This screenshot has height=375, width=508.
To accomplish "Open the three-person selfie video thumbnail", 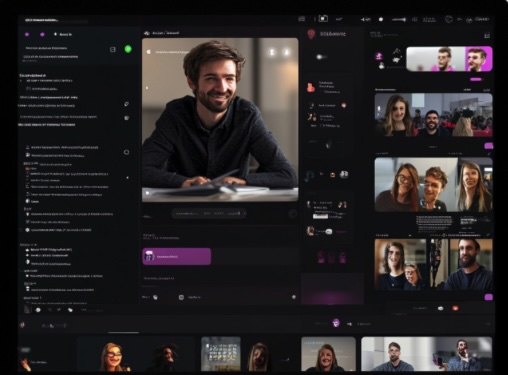I will (x=433, y=185).
